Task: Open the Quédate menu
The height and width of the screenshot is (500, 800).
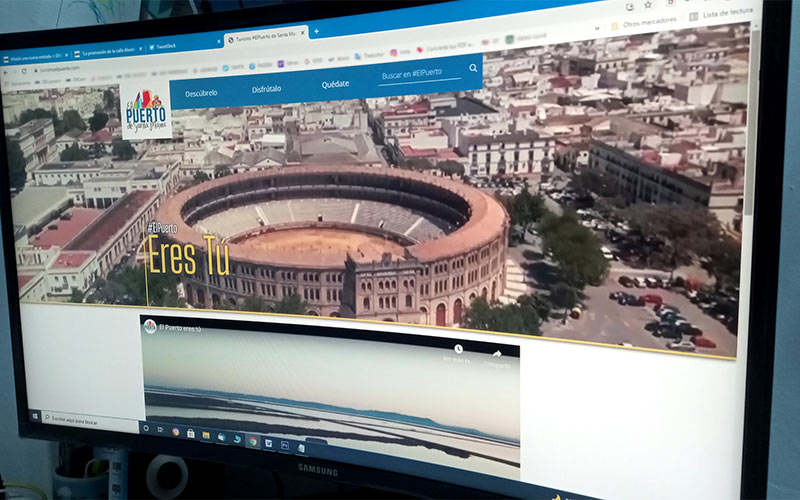Action: [335, 84]
